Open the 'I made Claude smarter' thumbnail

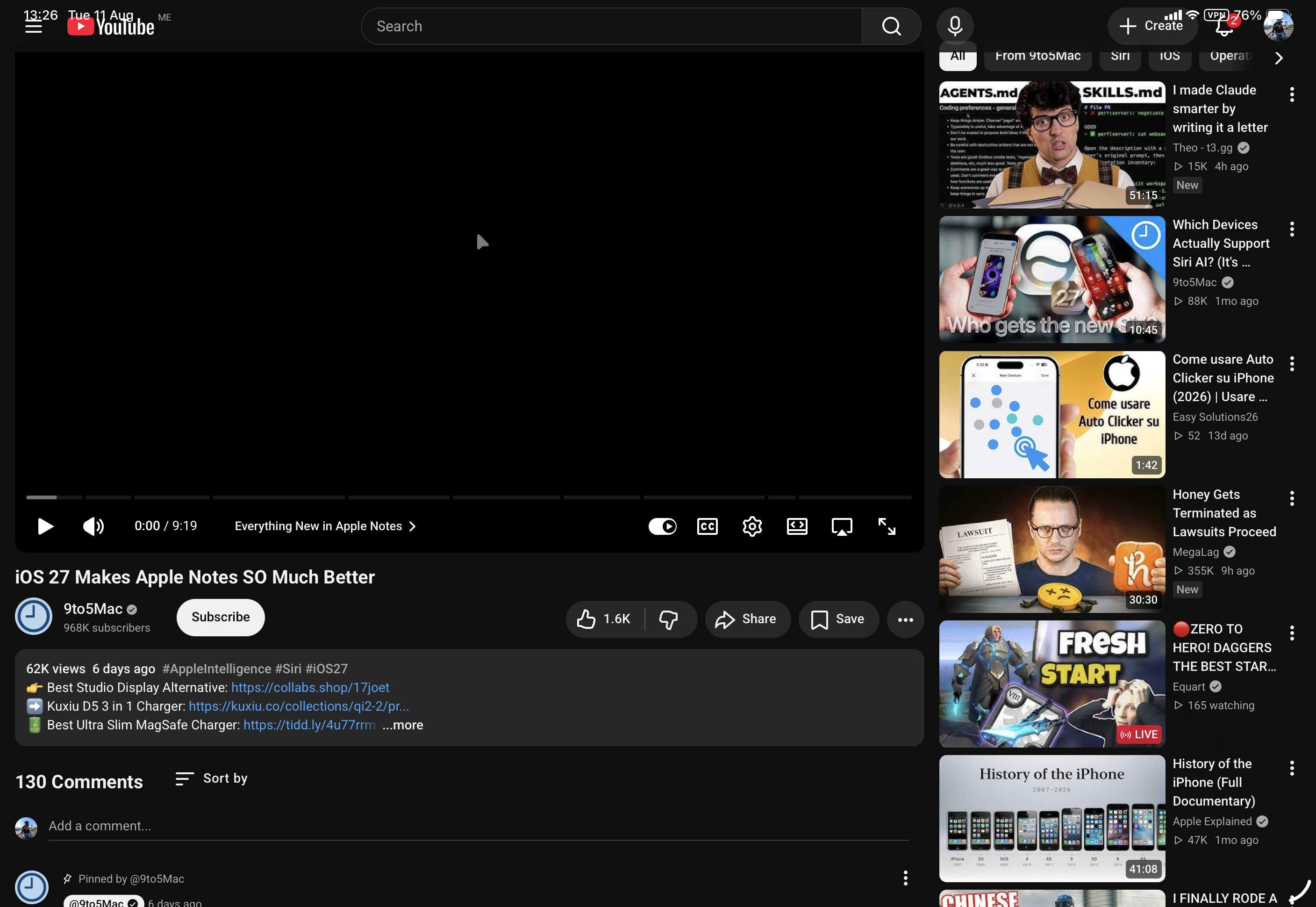[1052, 145]
